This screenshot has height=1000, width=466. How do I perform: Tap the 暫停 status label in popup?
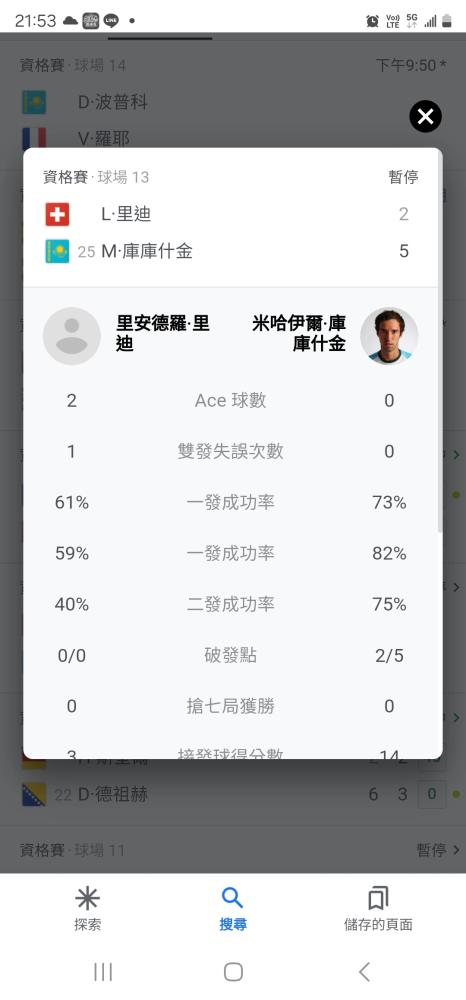404,177
